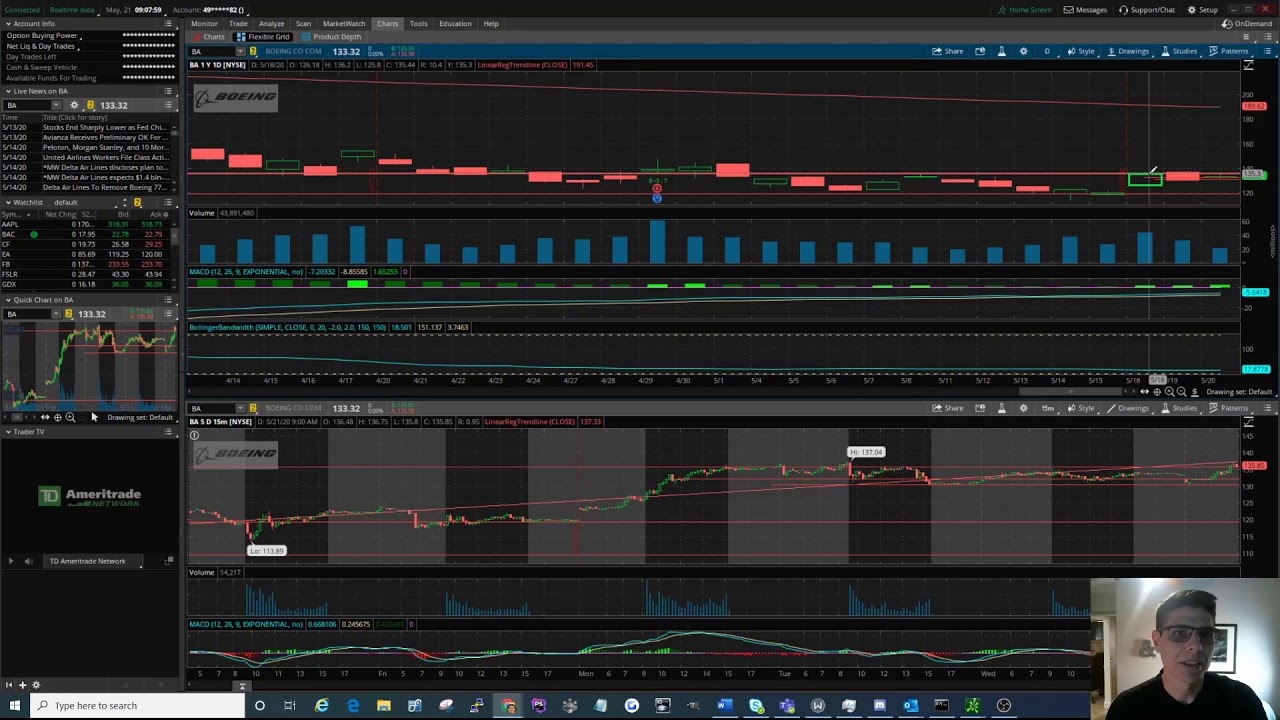
Task: Go to Home Screen
Action: click(x=1025, y=10)
